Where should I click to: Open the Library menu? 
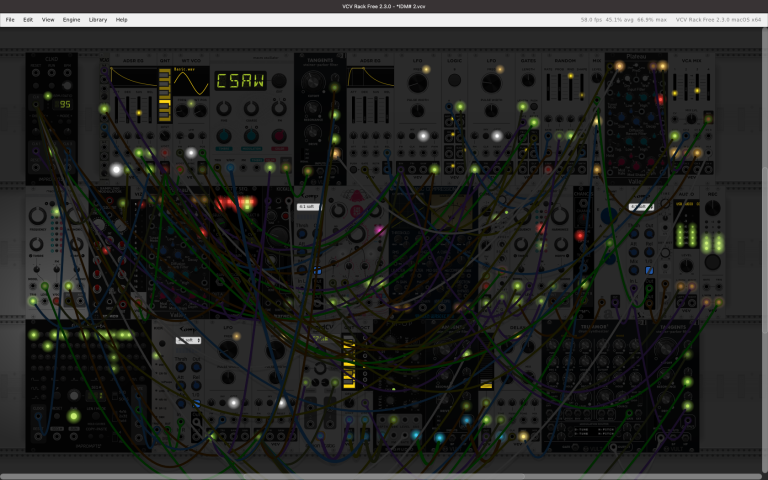click(x=98, y=20)
